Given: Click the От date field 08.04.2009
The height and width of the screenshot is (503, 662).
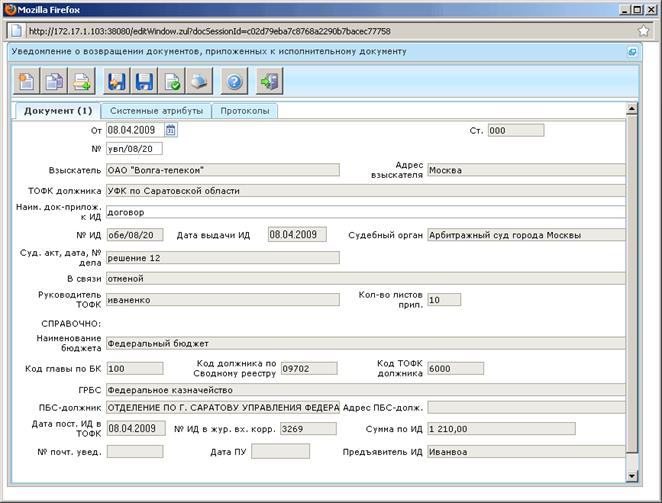Looking at the screenshot, I should click(135, 130).
